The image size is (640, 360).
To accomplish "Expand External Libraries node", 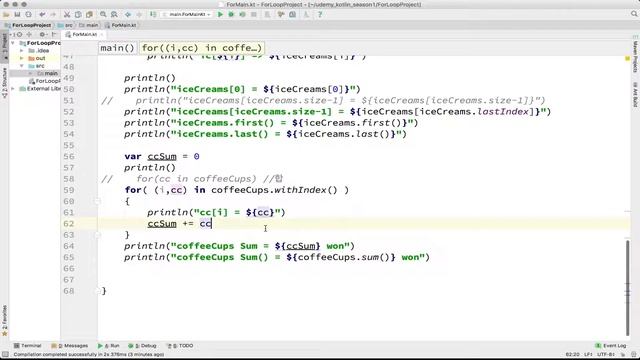I will [x=13, y=89].
